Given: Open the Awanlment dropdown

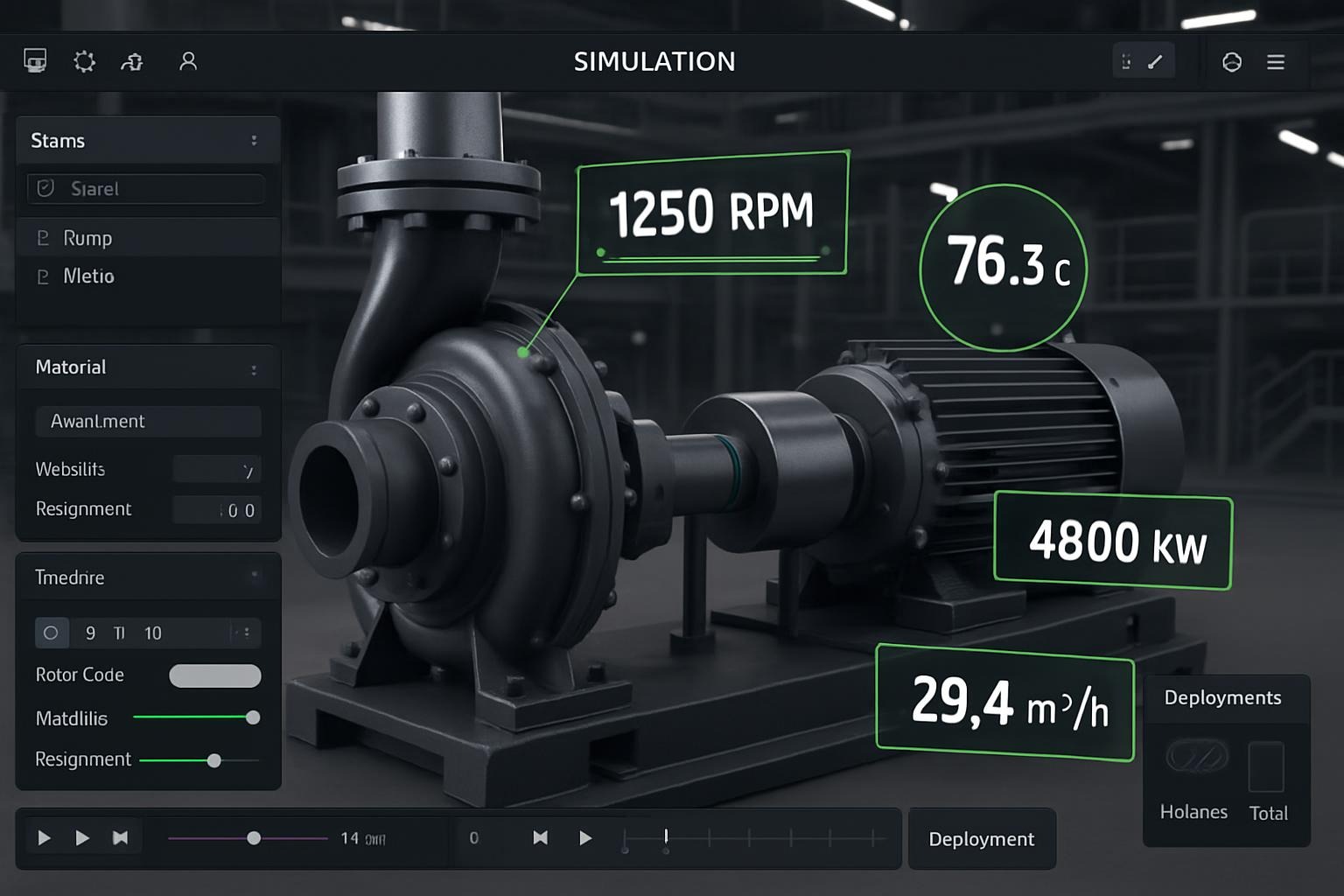Looking at the screenshot, I should tap(147, 421).
